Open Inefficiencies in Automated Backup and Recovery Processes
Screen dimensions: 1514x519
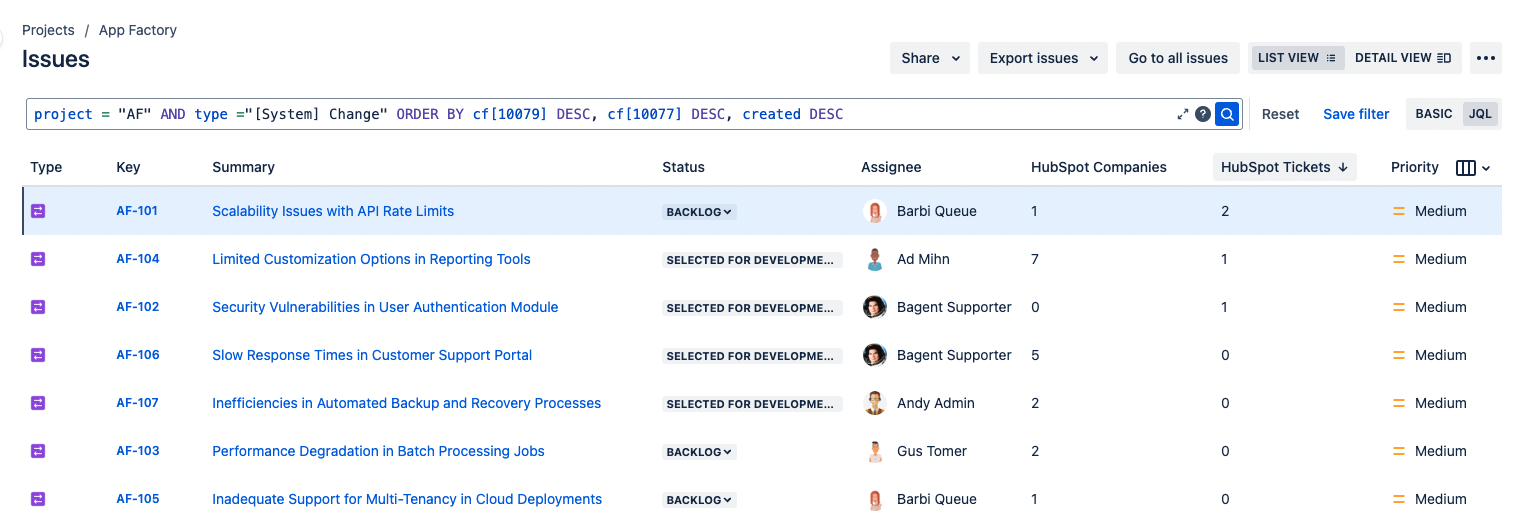click(406, 403)
